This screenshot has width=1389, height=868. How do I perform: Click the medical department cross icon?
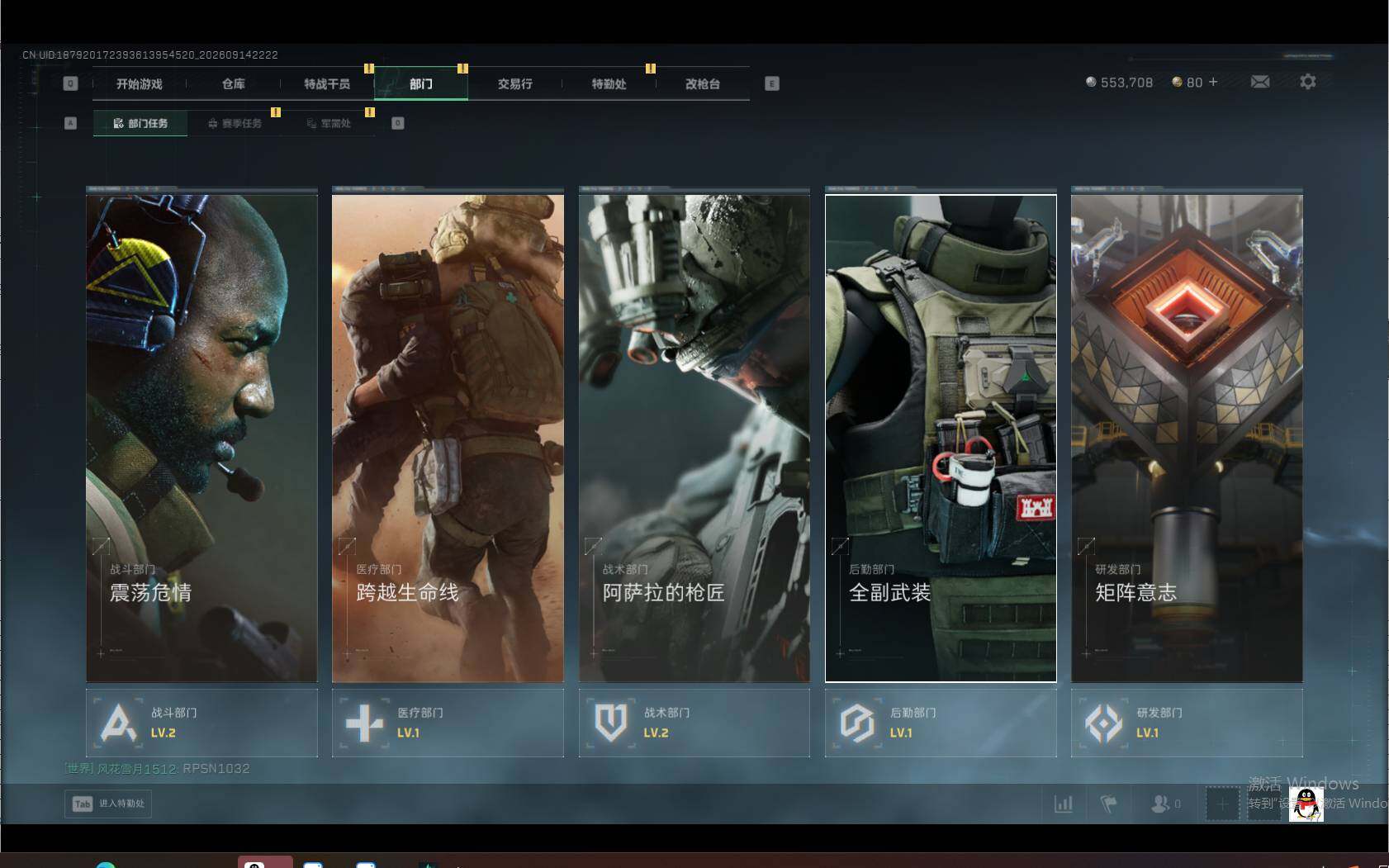tap(364, 723)
